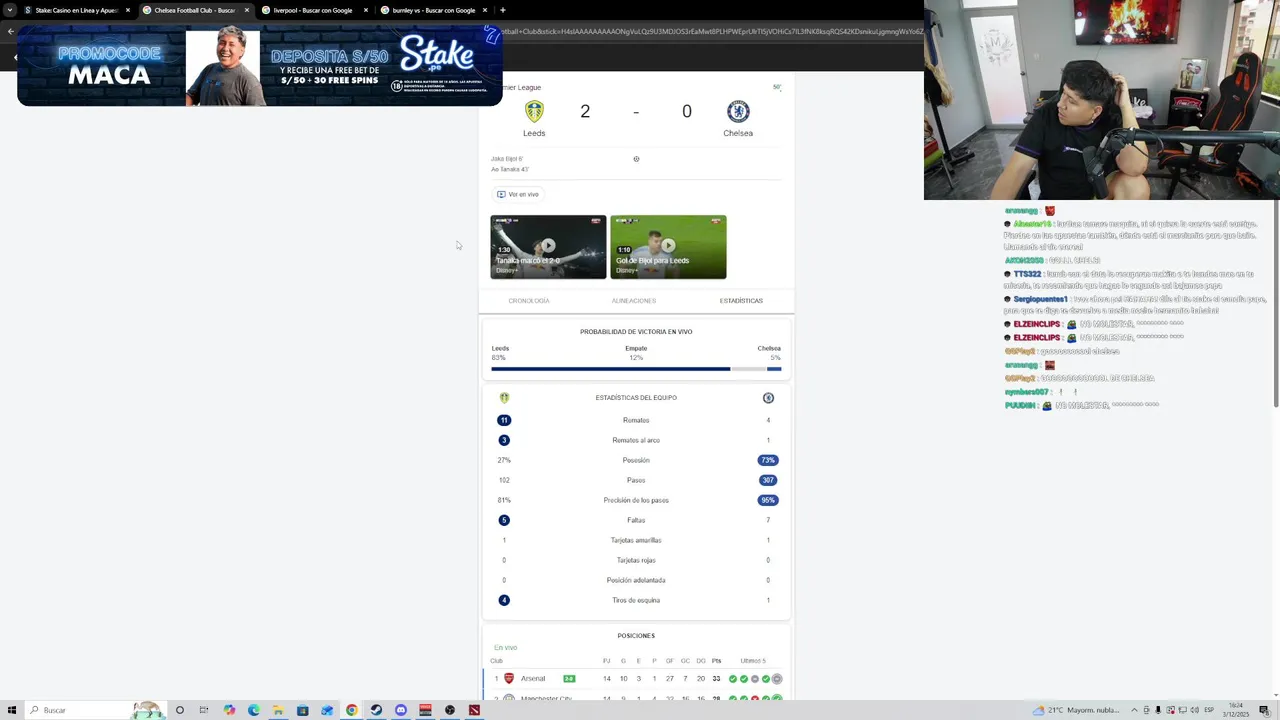Click Chelsea Pases value 307

[768, 480]
